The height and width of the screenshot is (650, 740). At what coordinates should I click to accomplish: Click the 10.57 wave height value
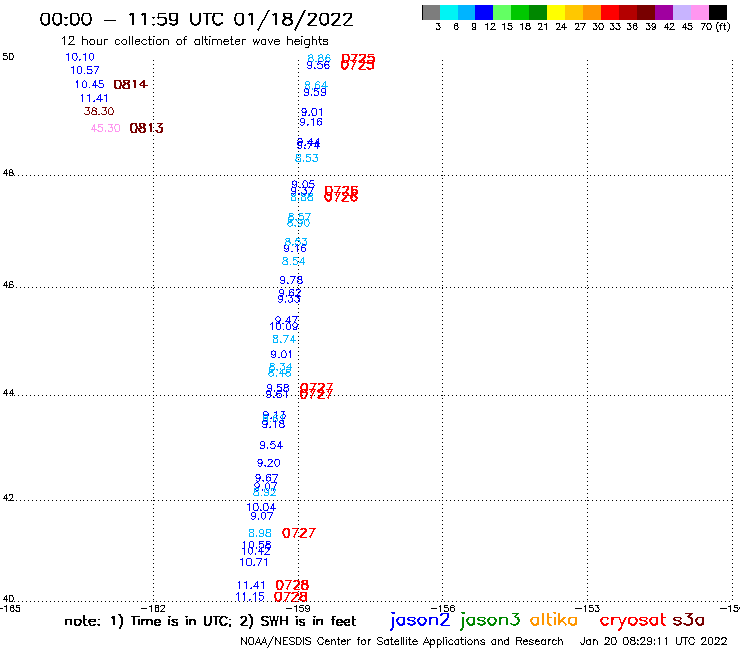pyautogui.click(x=85, y=70)
